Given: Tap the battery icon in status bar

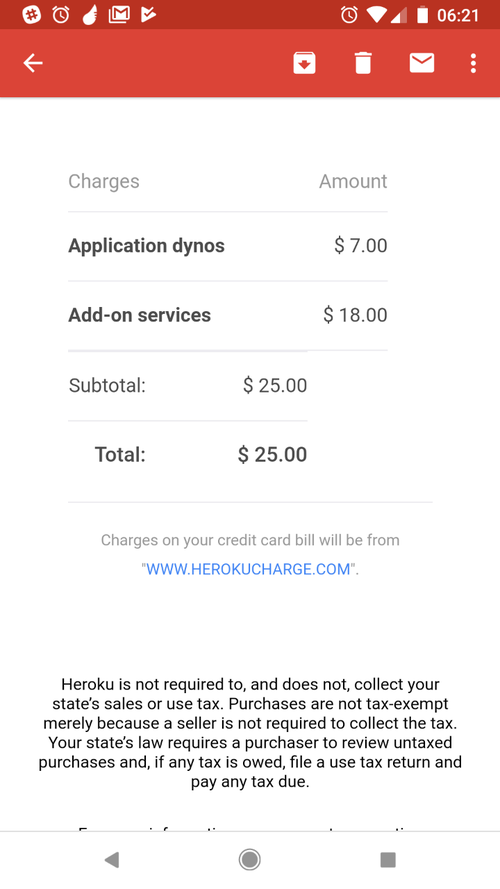Looking at the screenshot, I should (x=422, y=15).
